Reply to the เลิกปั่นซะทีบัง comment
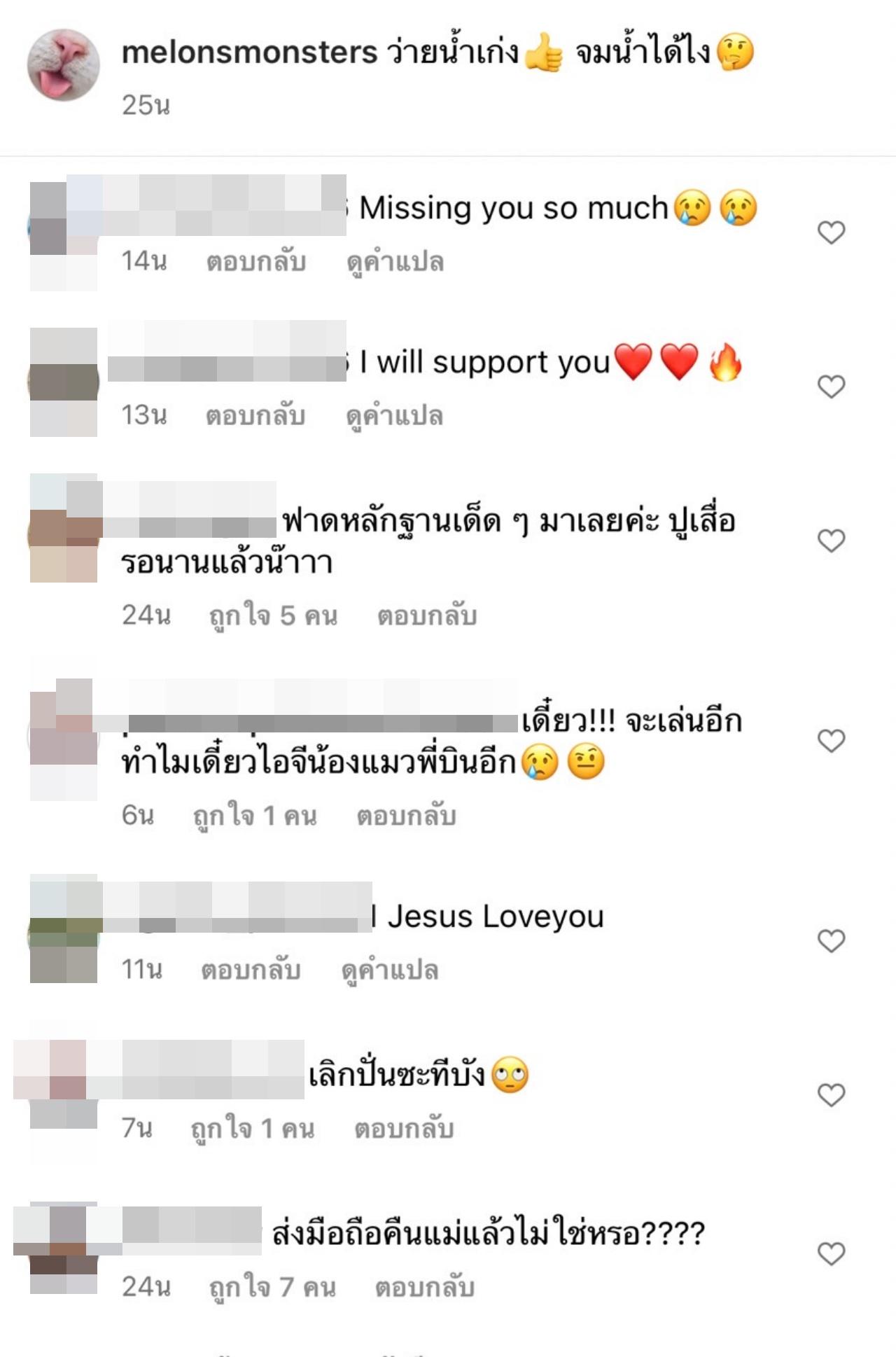The width and height of the screenshot is (896, 1357). point(405,1129)
